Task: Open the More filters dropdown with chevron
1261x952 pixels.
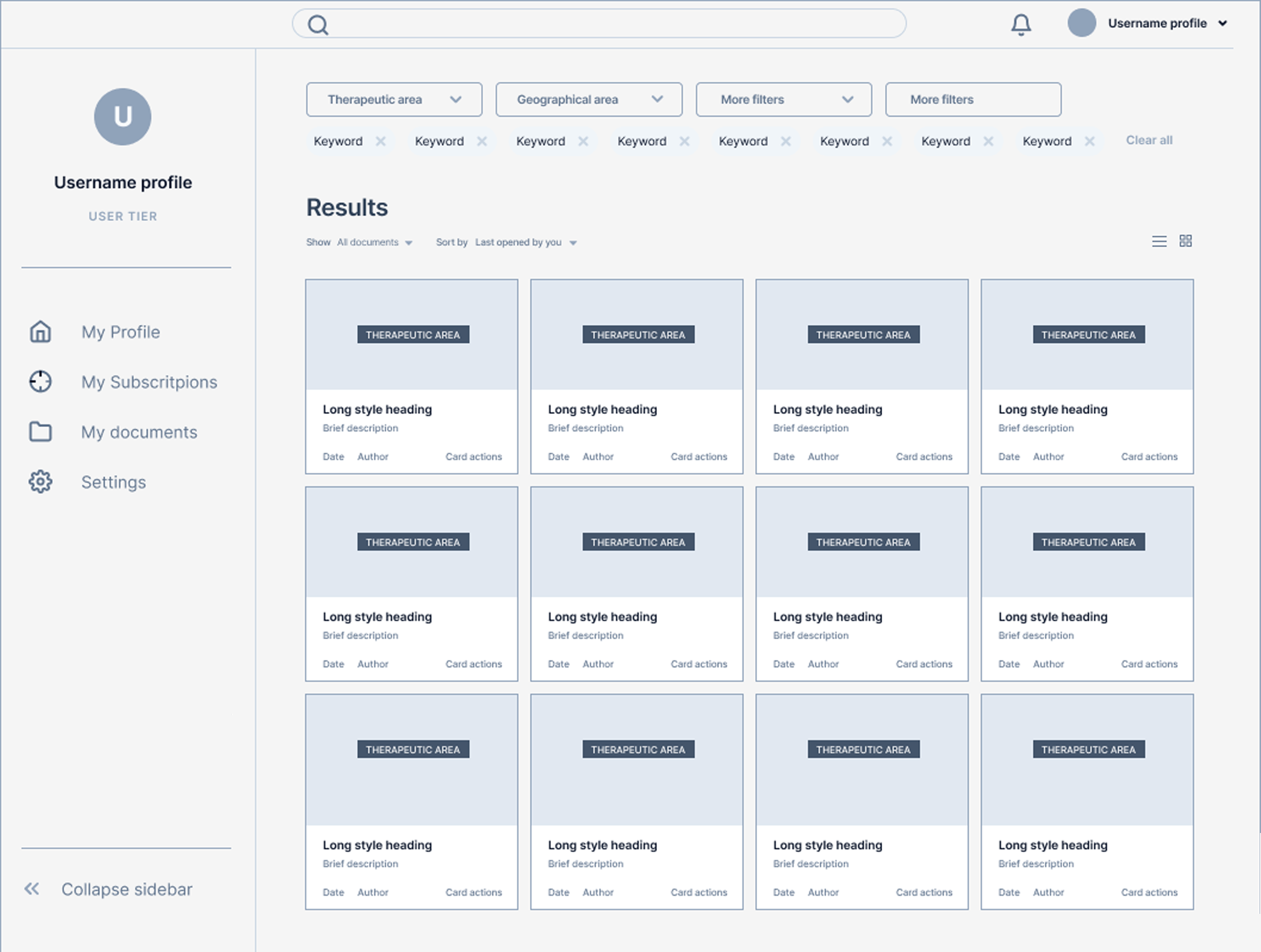Action: coord(784,99)
